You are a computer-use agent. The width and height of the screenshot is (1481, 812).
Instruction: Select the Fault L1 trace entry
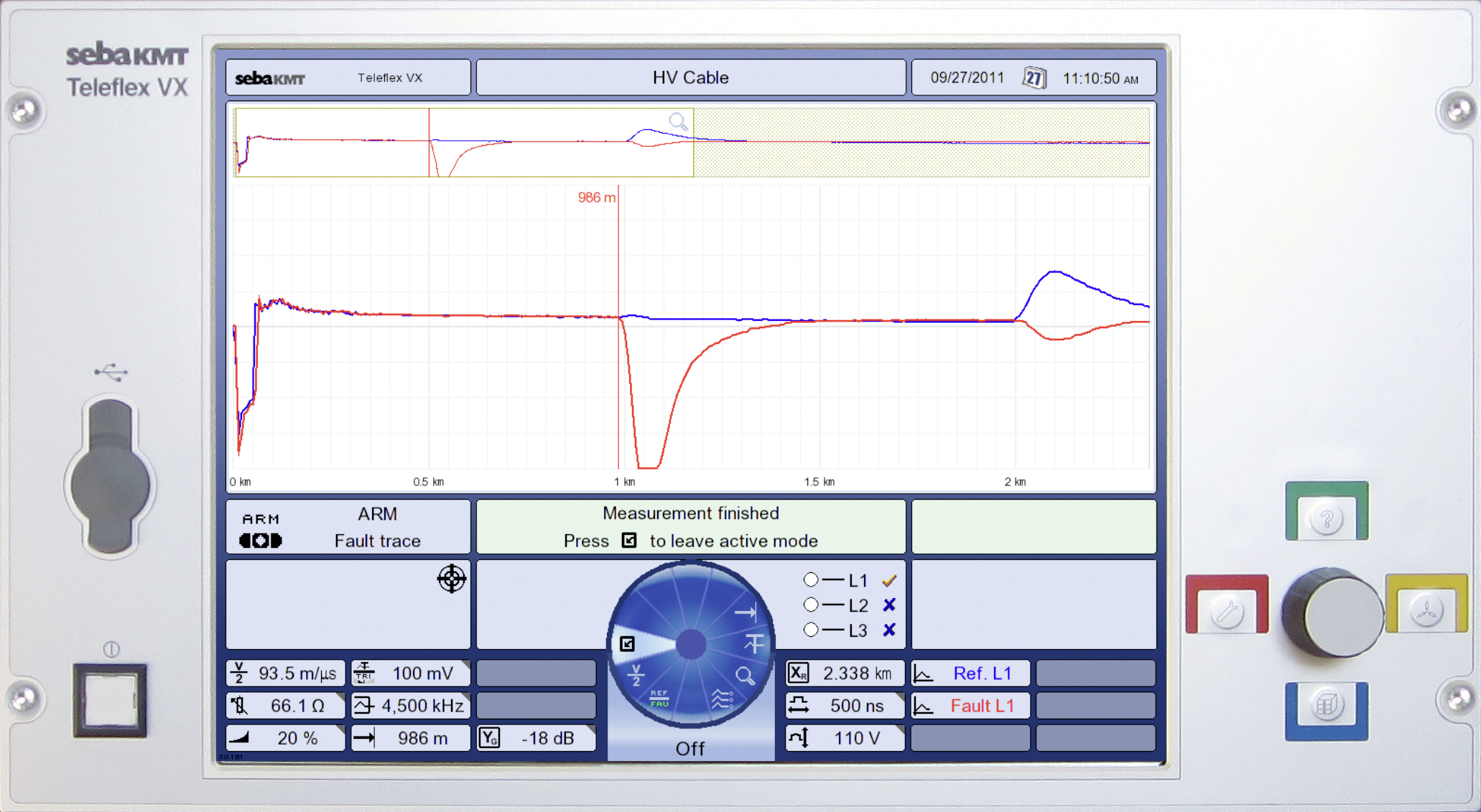(x=970, y=706)
